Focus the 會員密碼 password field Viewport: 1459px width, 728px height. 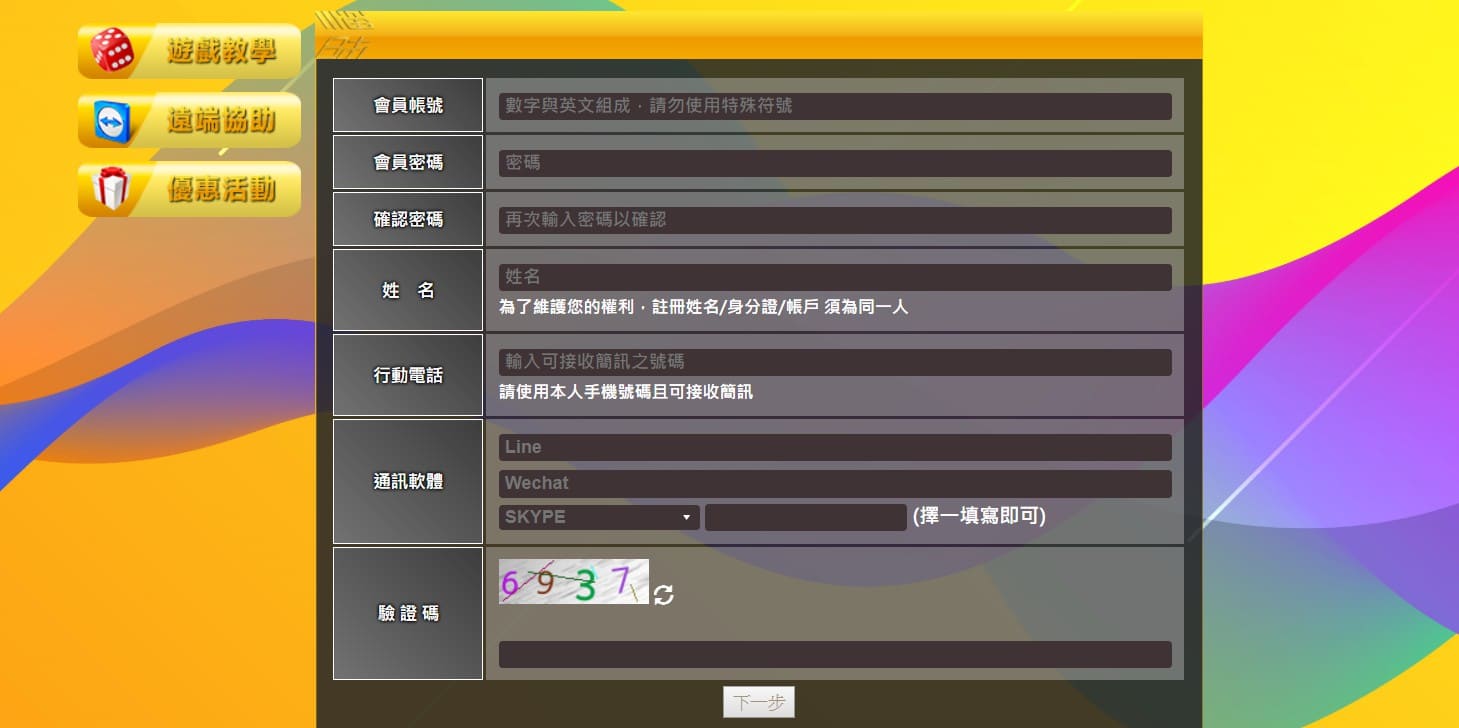tap(835, 163)
